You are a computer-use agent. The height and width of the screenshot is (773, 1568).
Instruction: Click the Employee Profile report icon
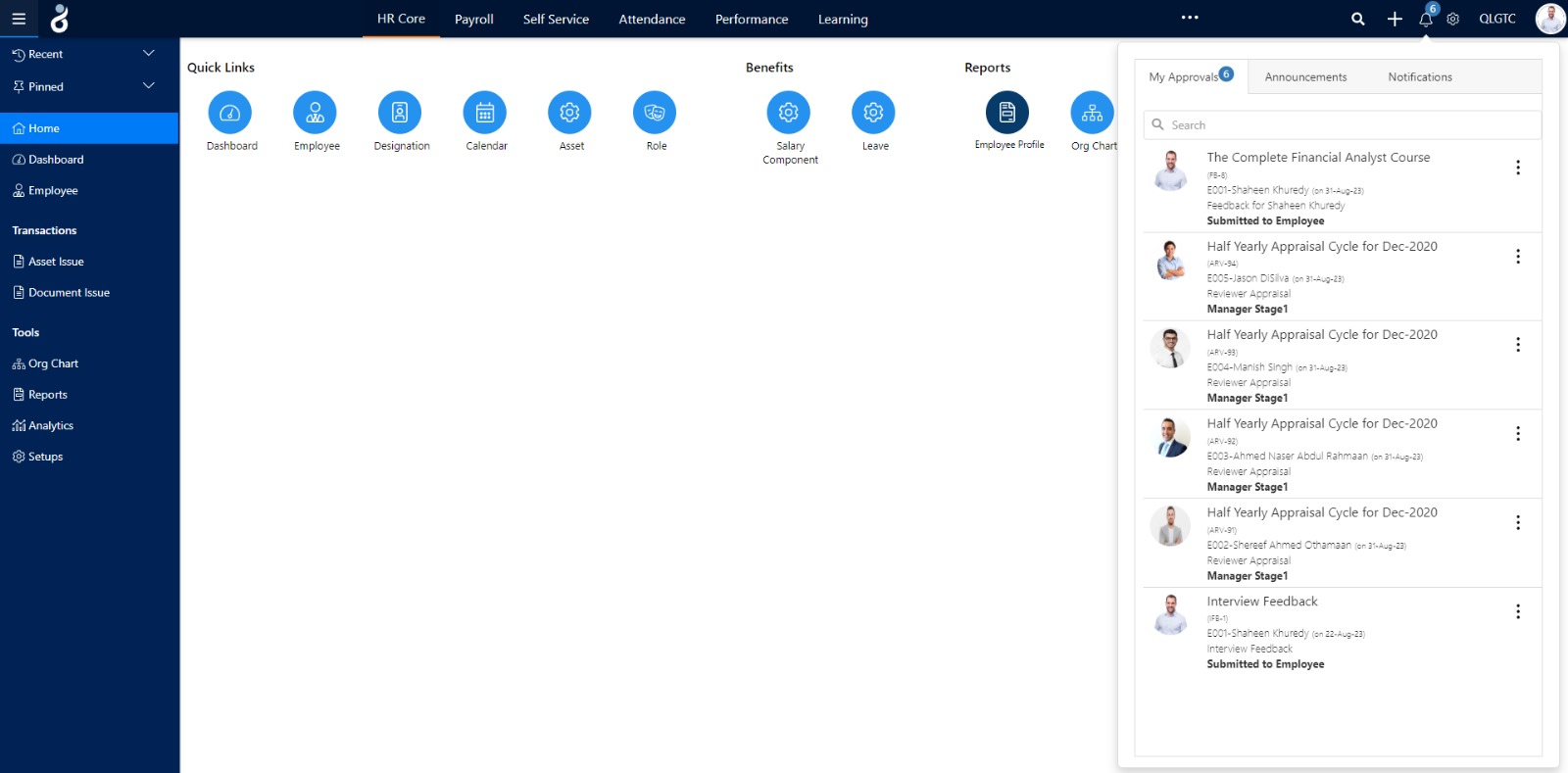[1007, 113]
